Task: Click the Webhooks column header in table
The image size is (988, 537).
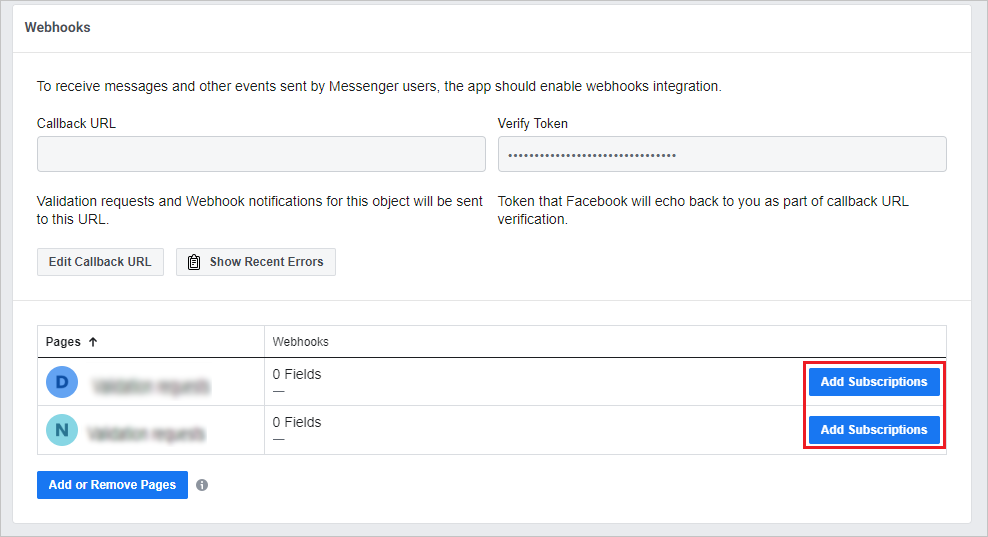Action: click(x=300, y=342)
